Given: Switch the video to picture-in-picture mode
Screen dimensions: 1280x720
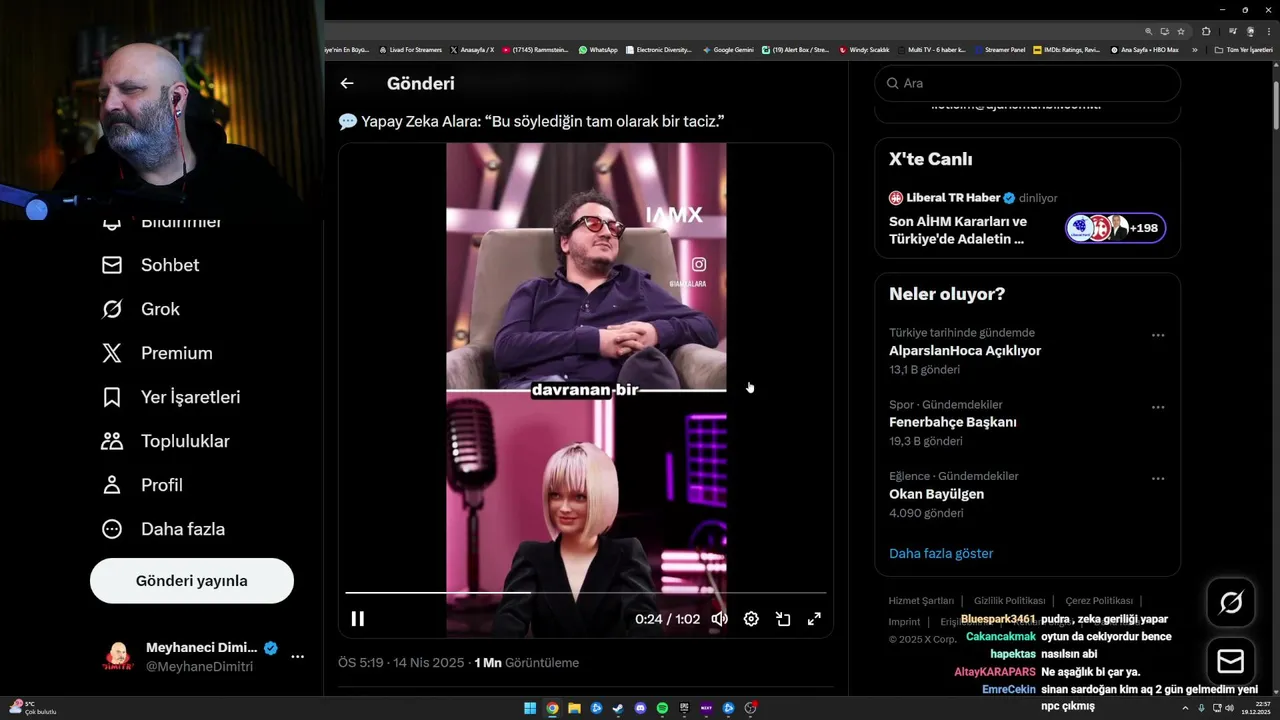Looking at the screenshot, I should (783, 619).
